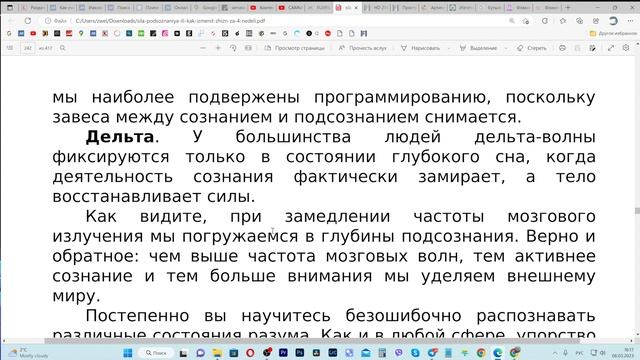This screenshot has height=360, width=640.
Task: Switch to the Google browser tab
Action: click(x=206, y=8)
